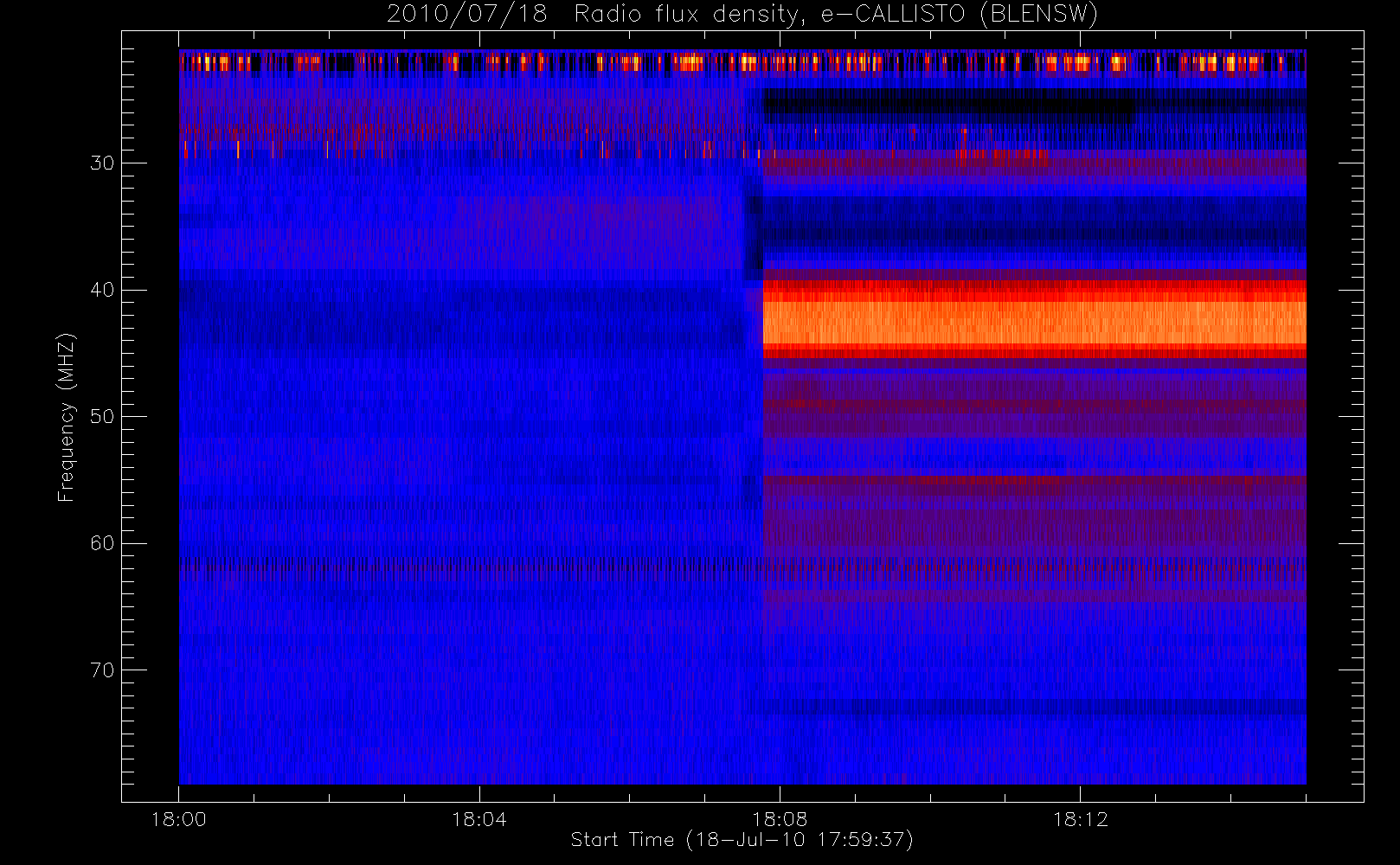Screen dimensions: 1400x865
Task: Click the "70" frequency tick label
Action: click(x=102, y=670)
